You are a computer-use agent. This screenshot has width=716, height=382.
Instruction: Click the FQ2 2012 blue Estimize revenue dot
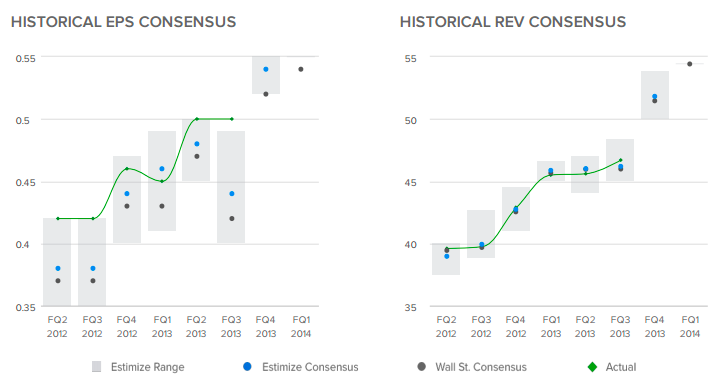pos(447,256)
